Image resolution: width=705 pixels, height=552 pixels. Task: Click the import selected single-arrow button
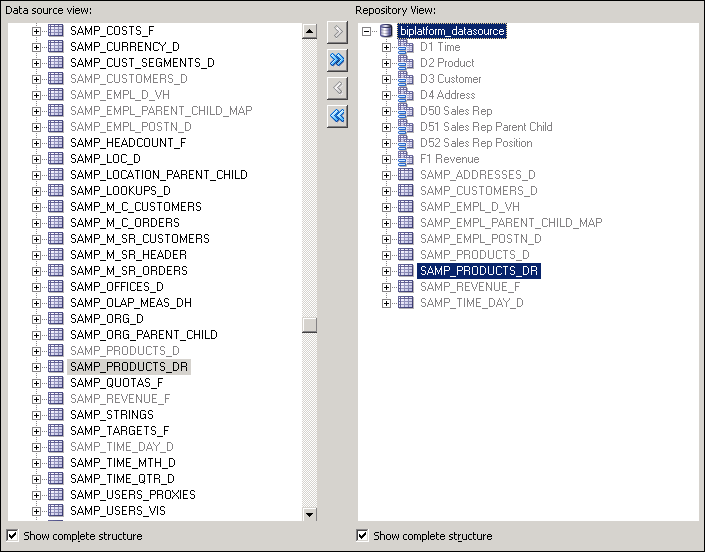(x=337, y=32)
